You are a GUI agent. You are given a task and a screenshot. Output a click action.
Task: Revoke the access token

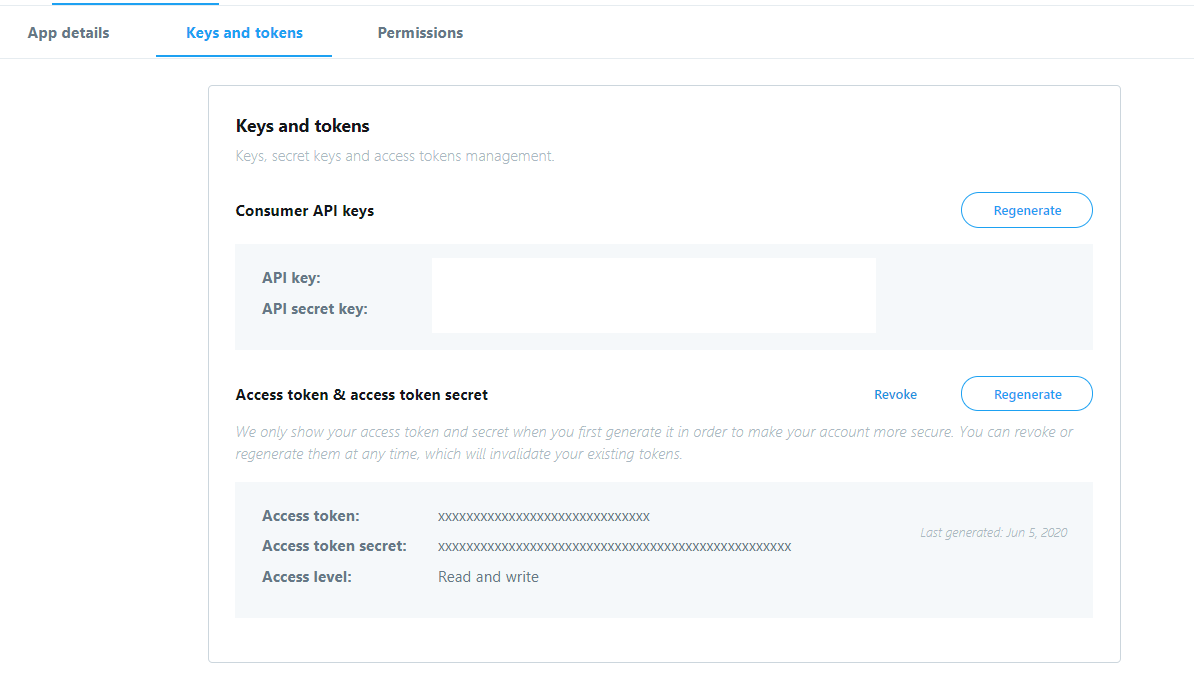[x=895, y=394]
